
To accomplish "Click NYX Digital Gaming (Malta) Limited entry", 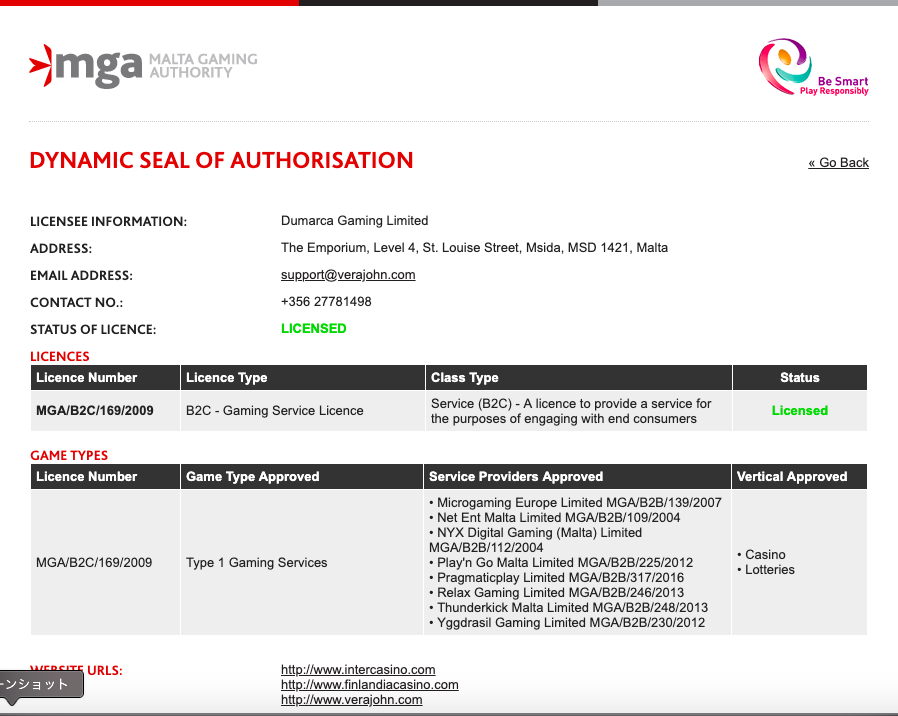I will pos(535,540).
